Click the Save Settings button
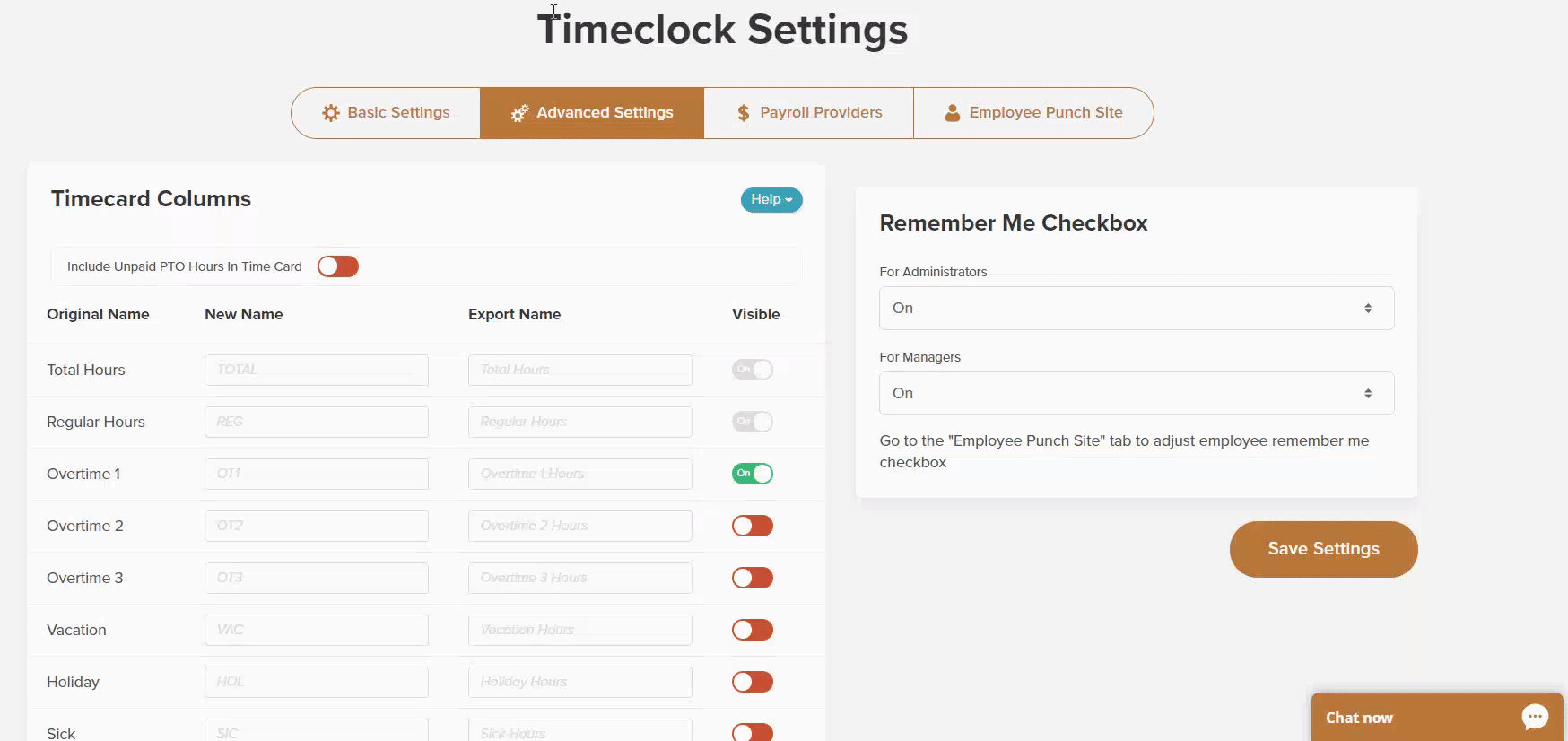The image size is (1568, 741). tap(1322, 548)
